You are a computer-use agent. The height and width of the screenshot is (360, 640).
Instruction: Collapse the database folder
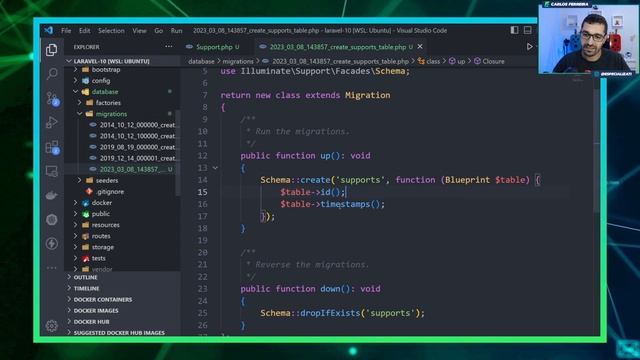[105, 92]
